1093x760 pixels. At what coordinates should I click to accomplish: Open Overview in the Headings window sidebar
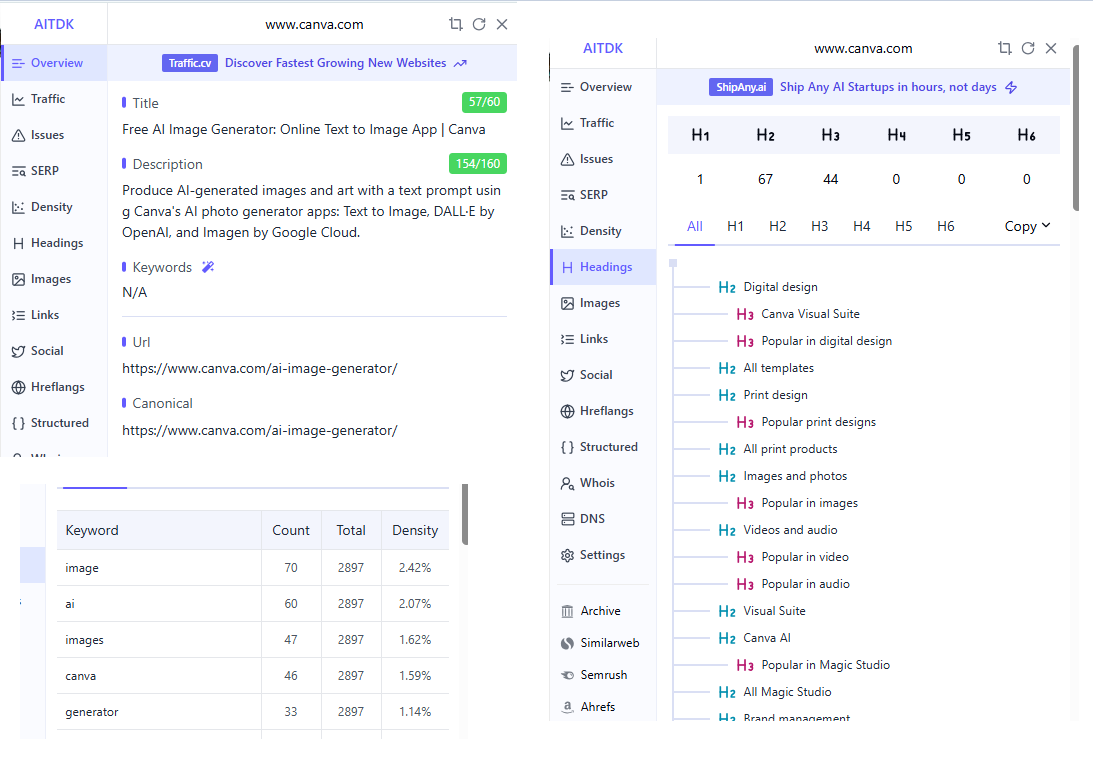pos(605,87)
